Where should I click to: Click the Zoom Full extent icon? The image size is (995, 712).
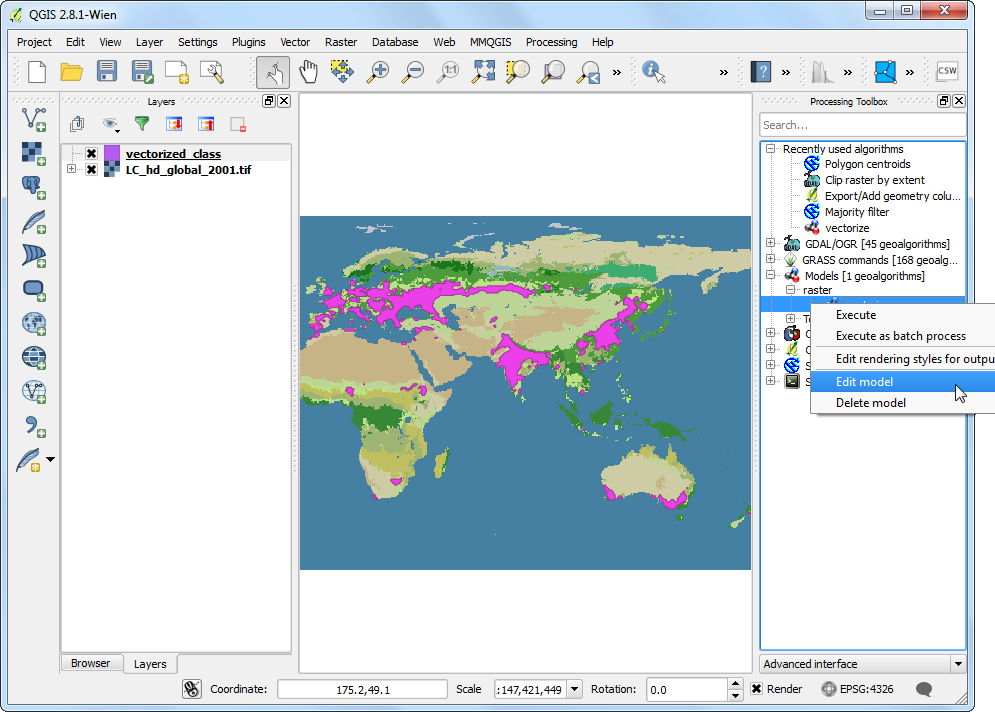click(x=484, y=71)
